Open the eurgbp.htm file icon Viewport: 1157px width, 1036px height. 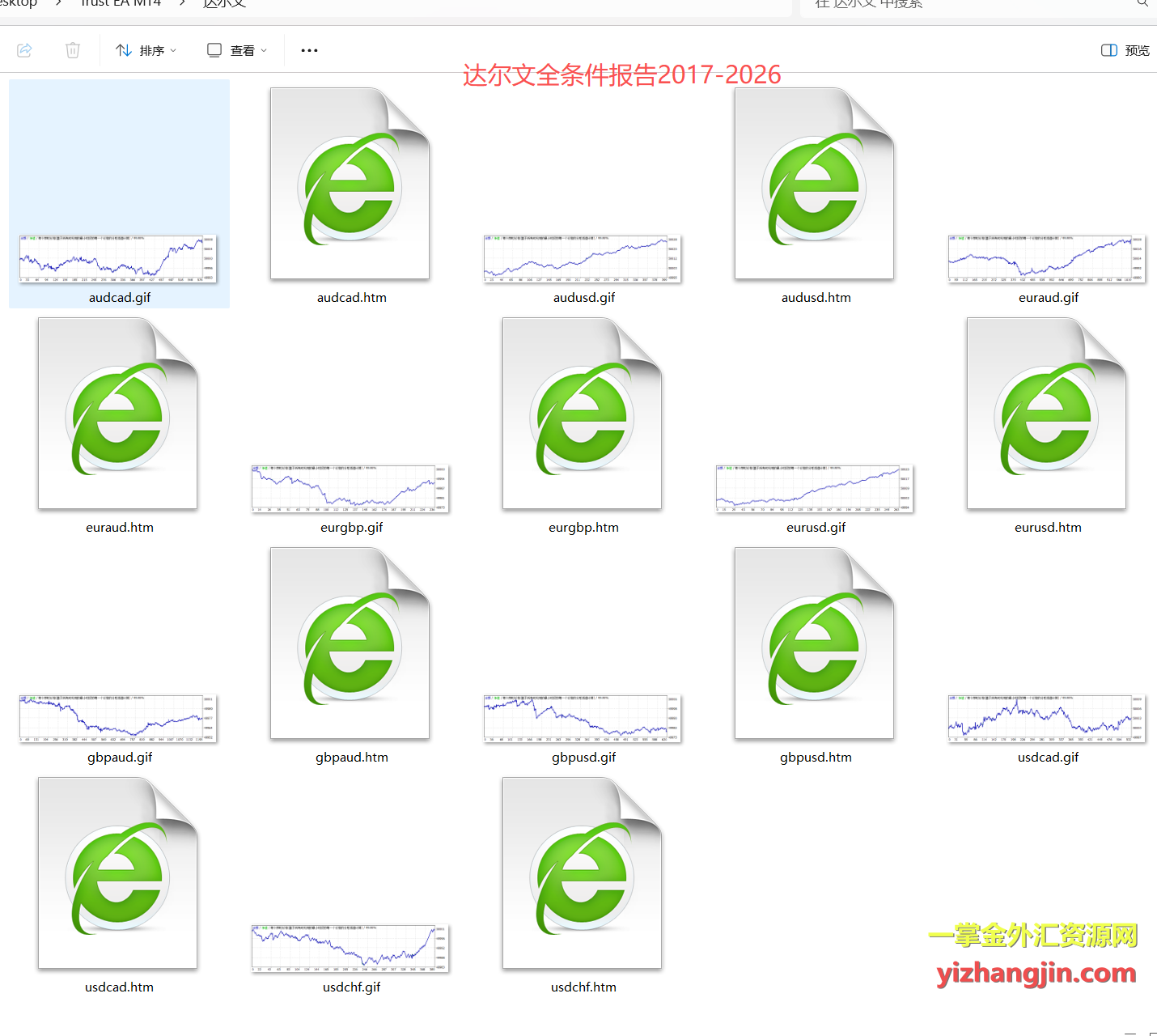[583, 414]
